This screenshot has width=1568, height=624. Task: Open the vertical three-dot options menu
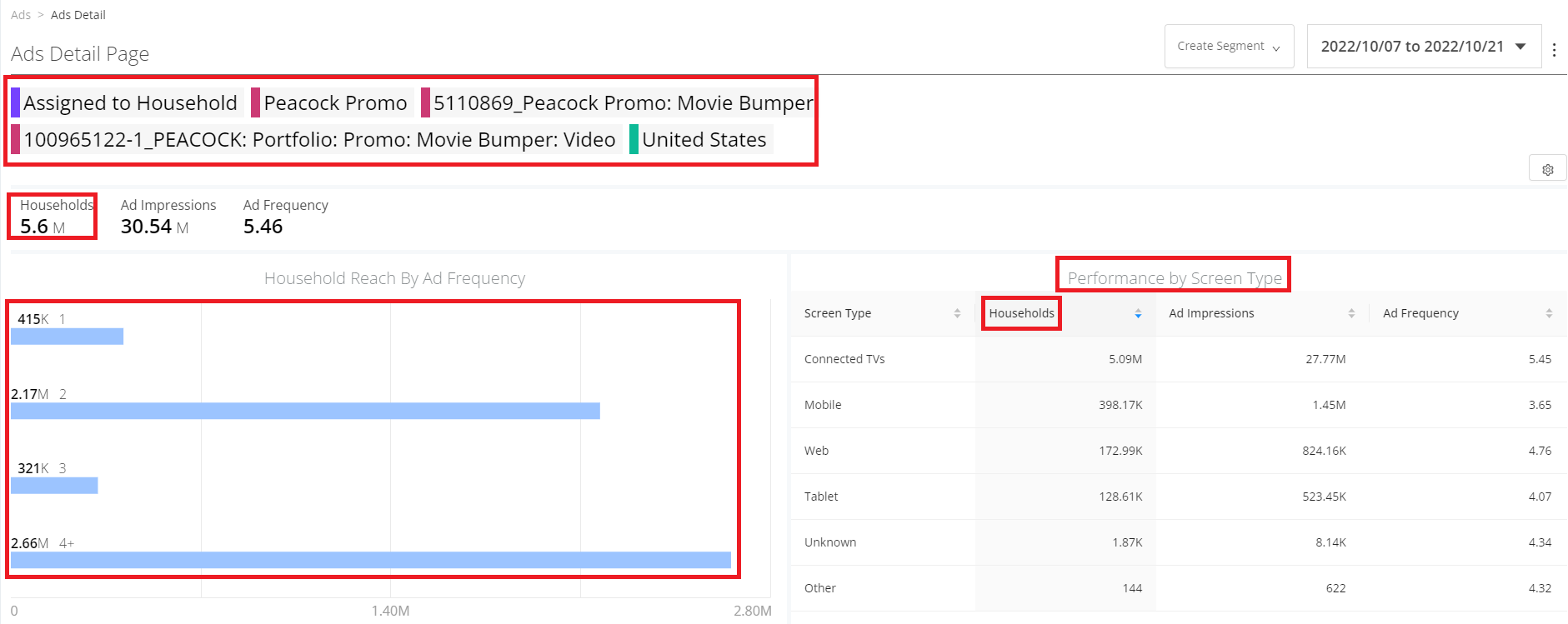coord(1554,50)
